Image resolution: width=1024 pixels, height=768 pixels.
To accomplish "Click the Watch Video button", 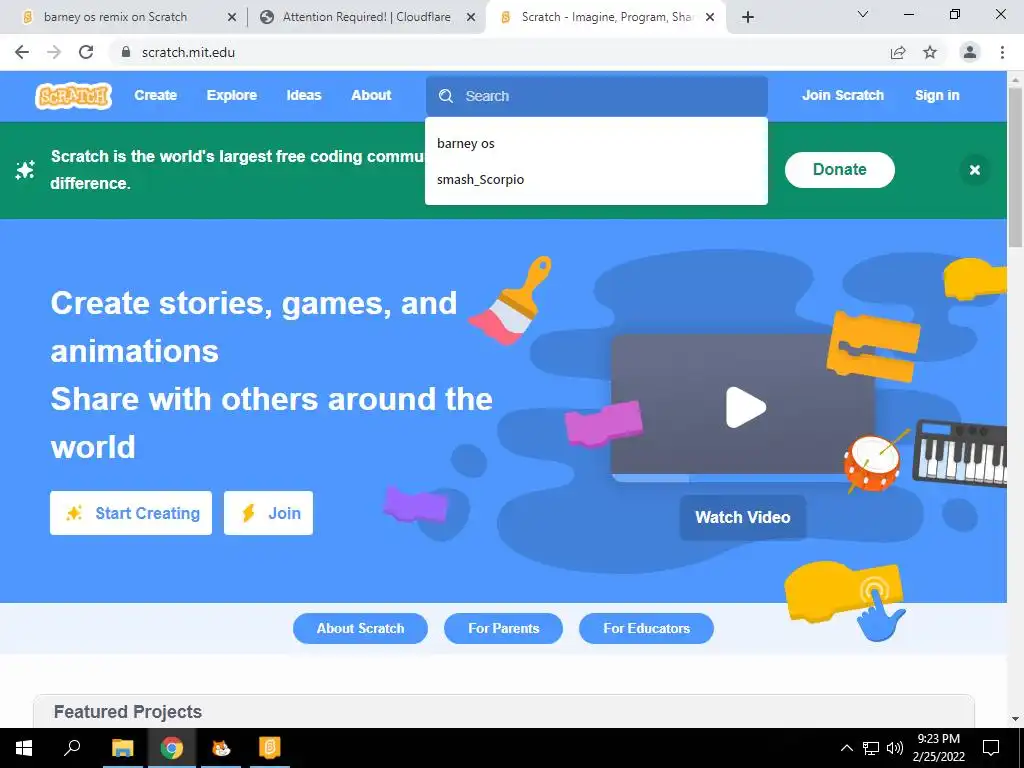I will (743, 517).
